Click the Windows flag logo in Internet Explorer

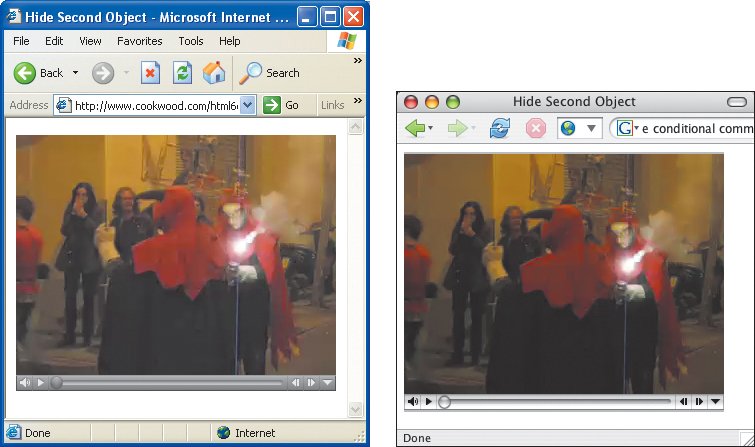(347, 41)
